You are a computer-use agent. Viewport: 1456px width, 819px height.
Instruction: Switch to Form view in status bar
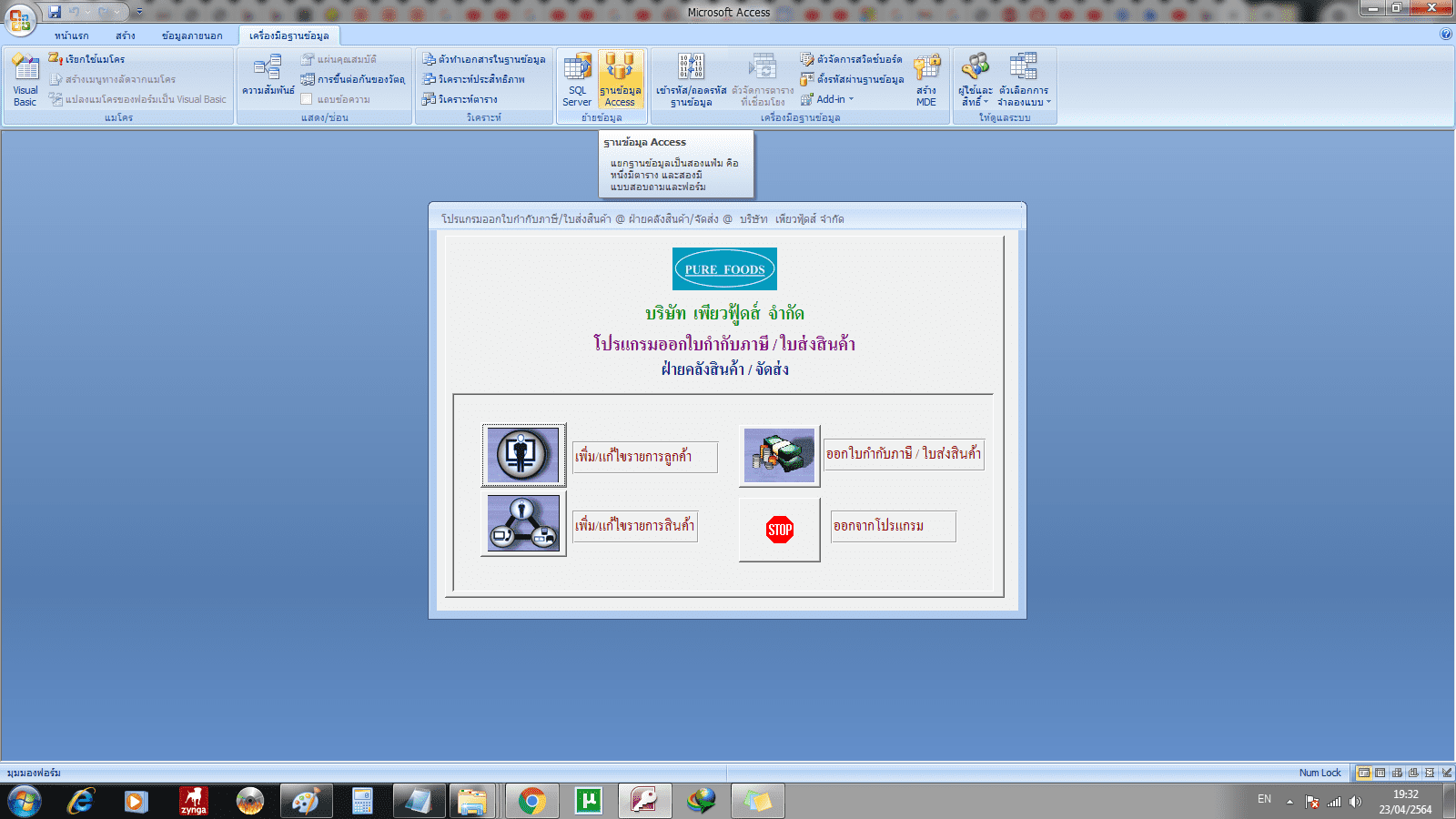1363,773
